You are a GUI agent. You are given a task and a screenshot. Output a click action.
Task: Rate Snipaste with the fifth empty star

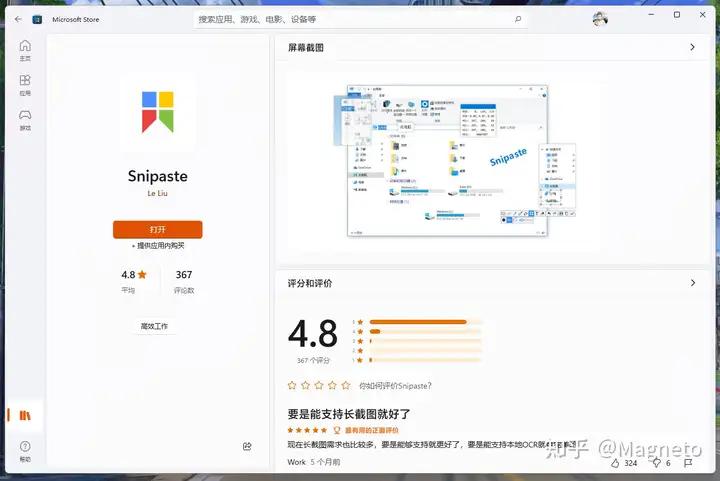pyautogui.click(x=346, y=385)
